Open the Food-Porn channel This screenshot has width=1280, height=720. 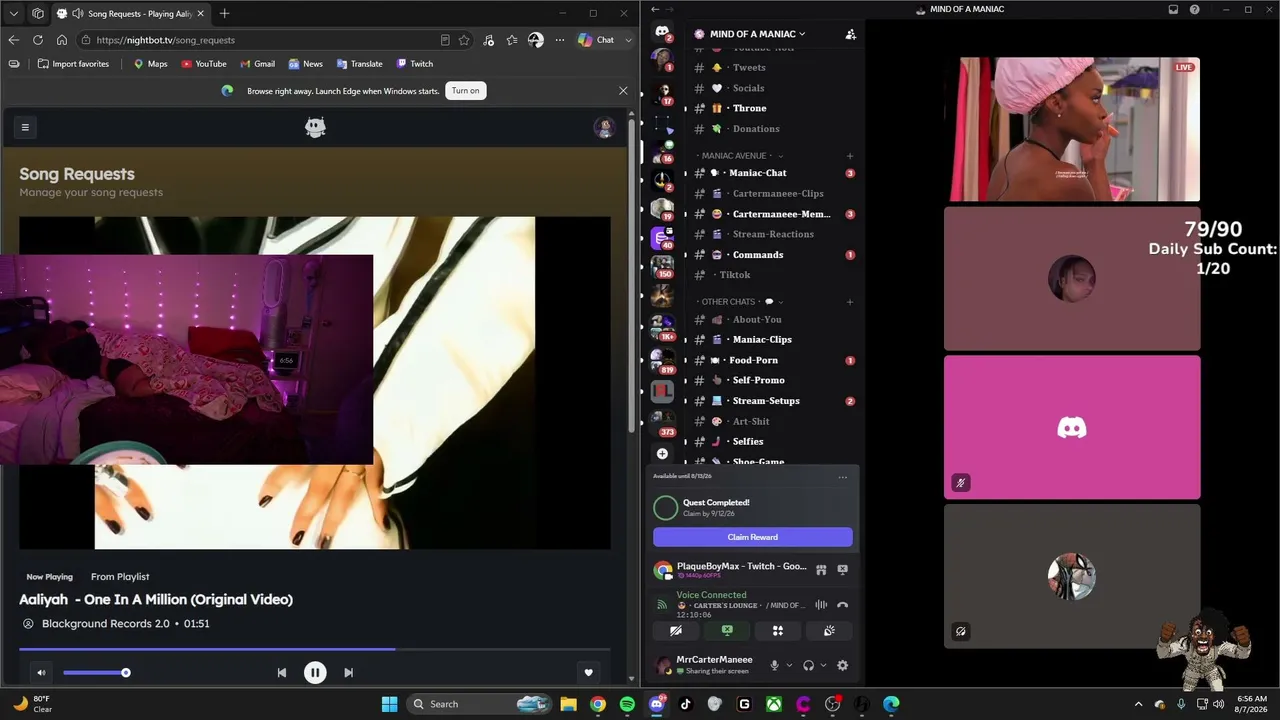[771, 360]
